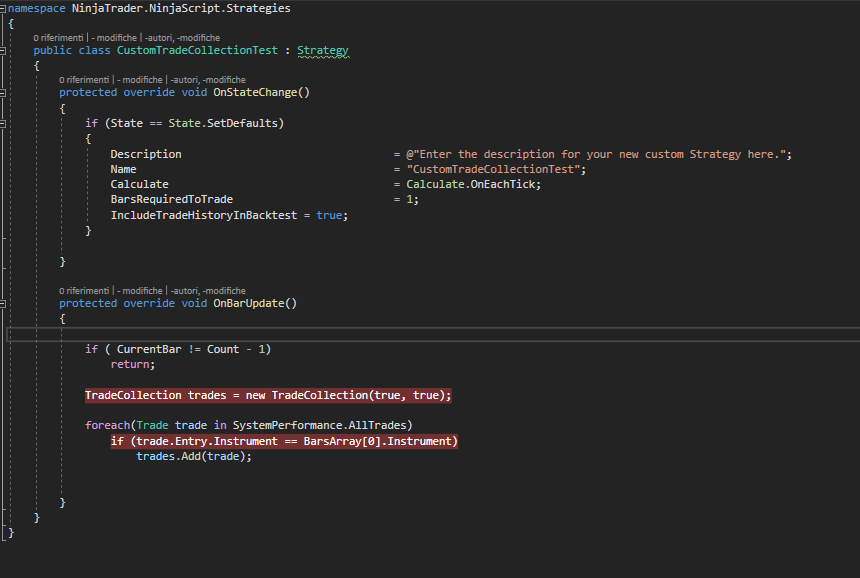The height and width of the screenshot is (578, 860).
Task: Click 'CurrentBar' in the if condition
Action: coord(149,349)
